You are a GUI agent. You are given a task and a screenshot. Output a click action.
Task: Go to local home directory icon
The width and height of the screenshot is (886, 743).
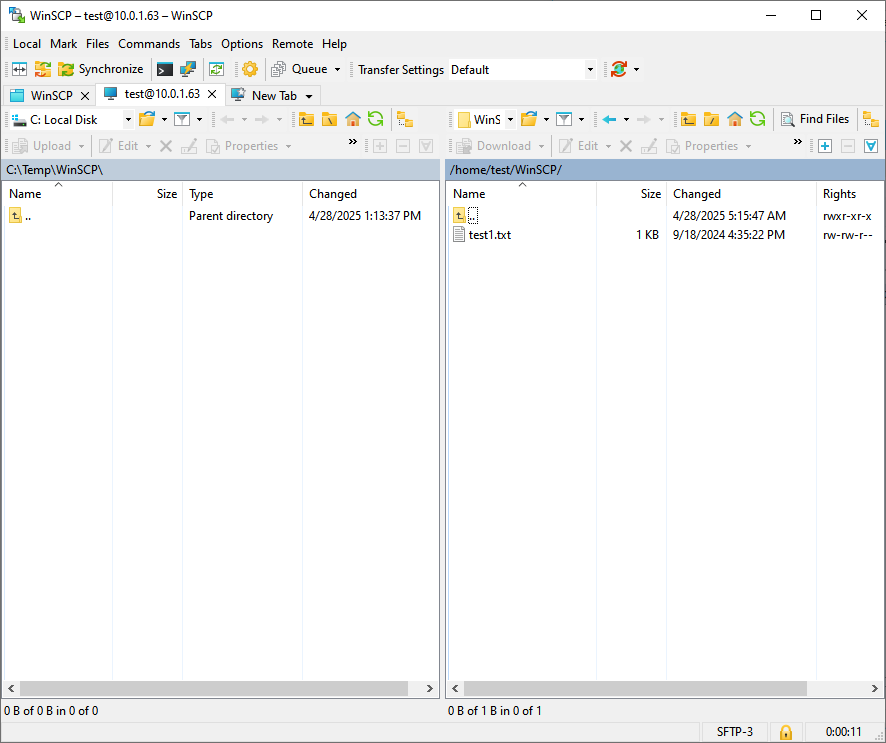[353, 119]
